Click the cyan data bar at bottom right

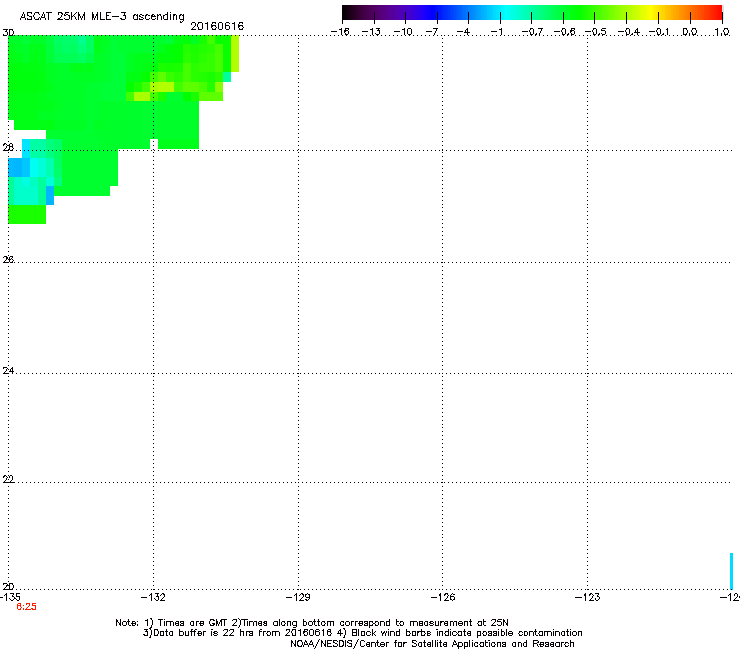click(x=732, y=571)
